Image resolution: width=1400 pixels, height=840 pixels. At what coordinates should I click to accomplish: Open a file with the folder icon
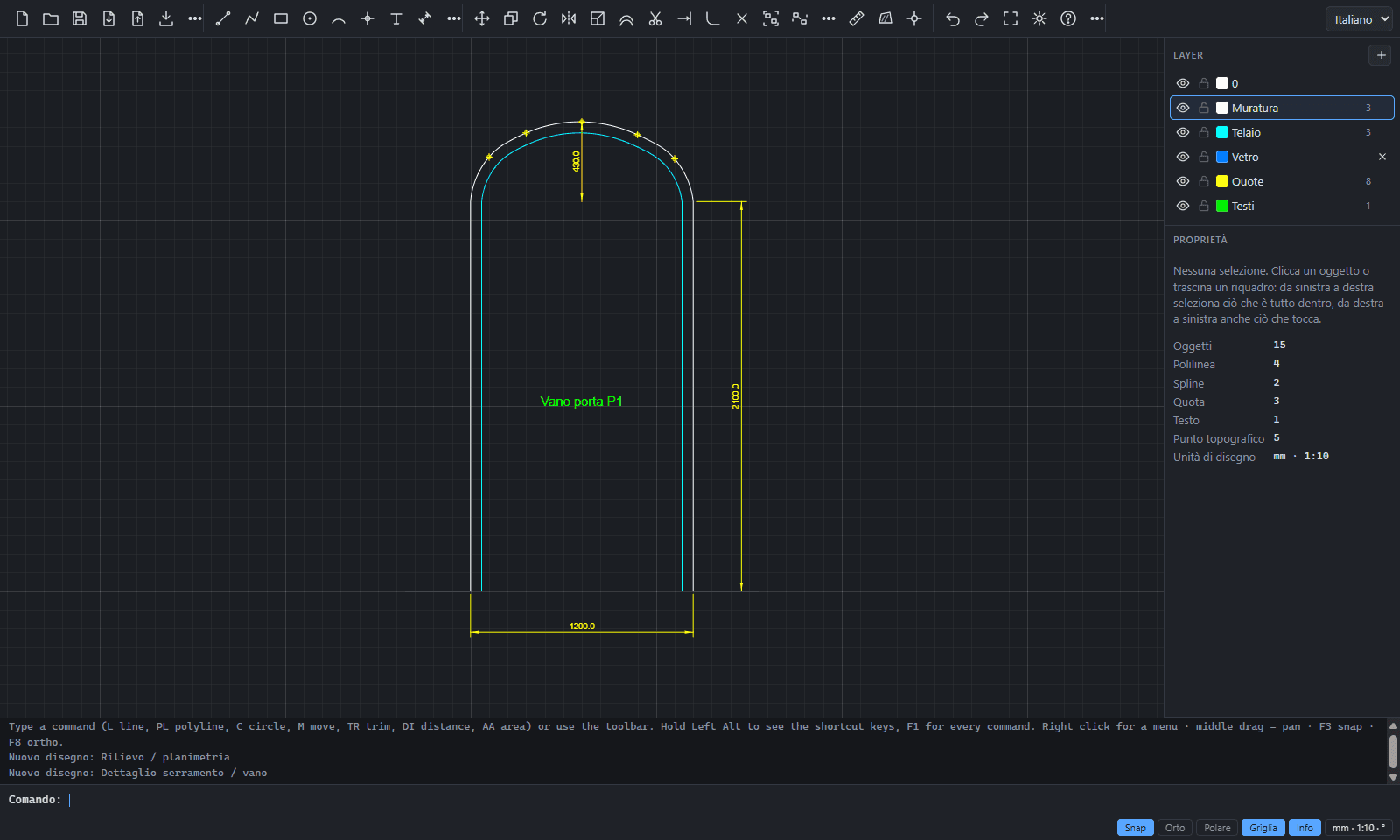click(51, 18)
